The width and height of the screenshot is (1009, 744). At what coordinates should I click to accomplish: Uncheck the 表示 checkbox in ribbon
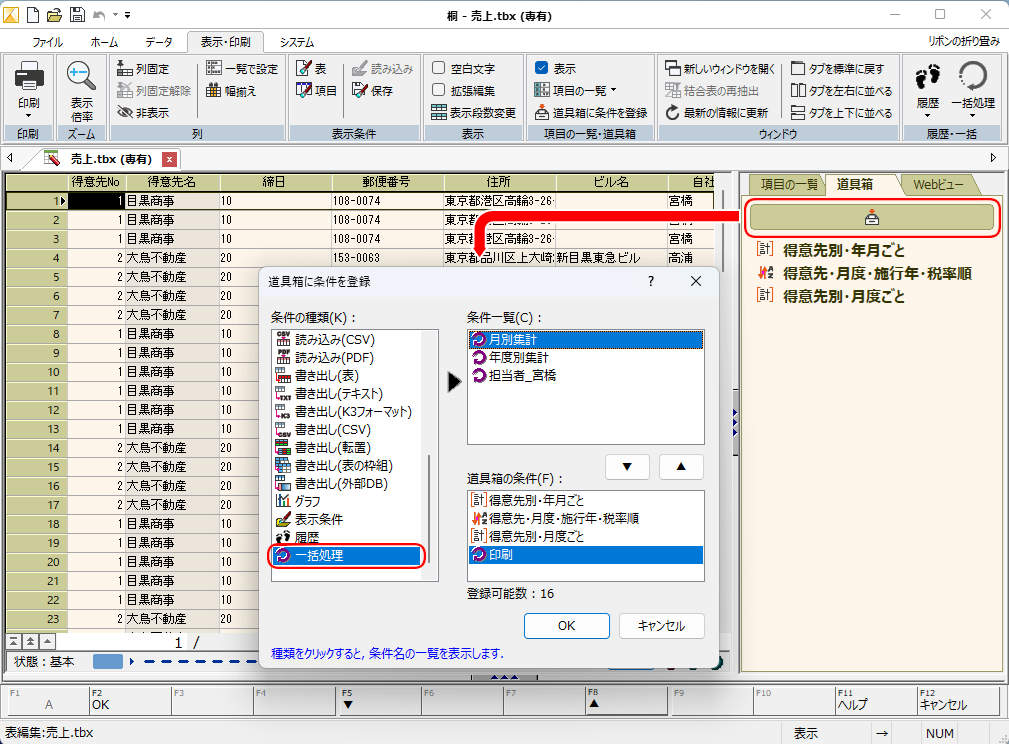[x=542, y=69]
